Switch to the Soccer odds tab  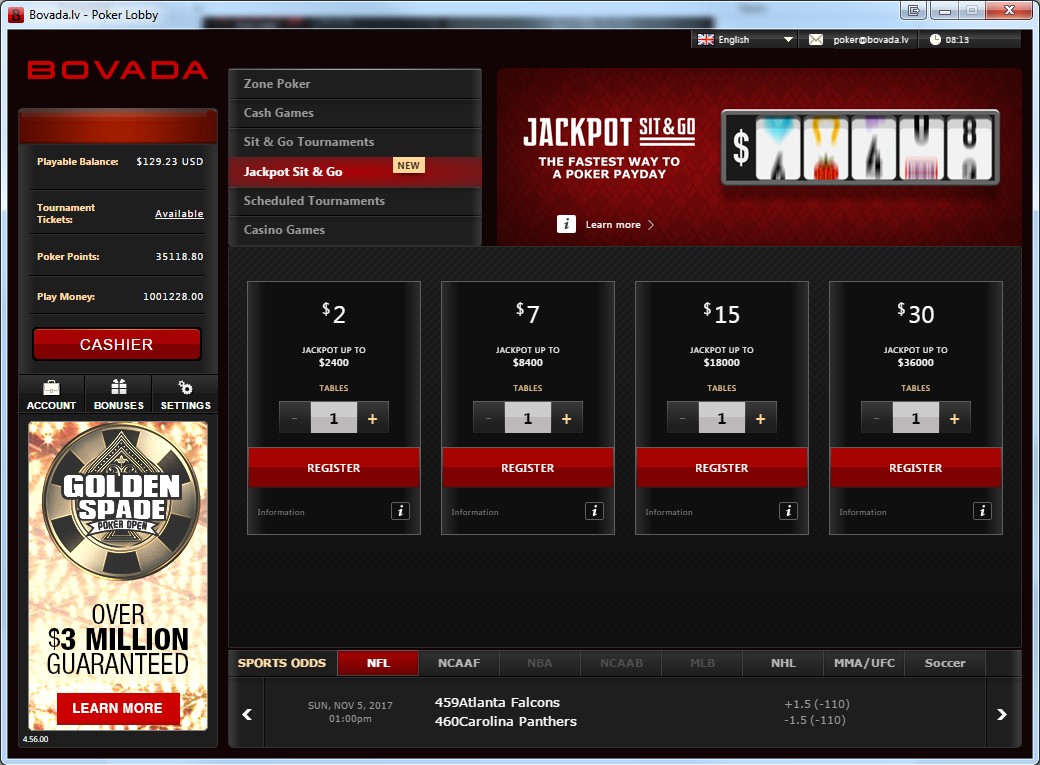(945, 663)
